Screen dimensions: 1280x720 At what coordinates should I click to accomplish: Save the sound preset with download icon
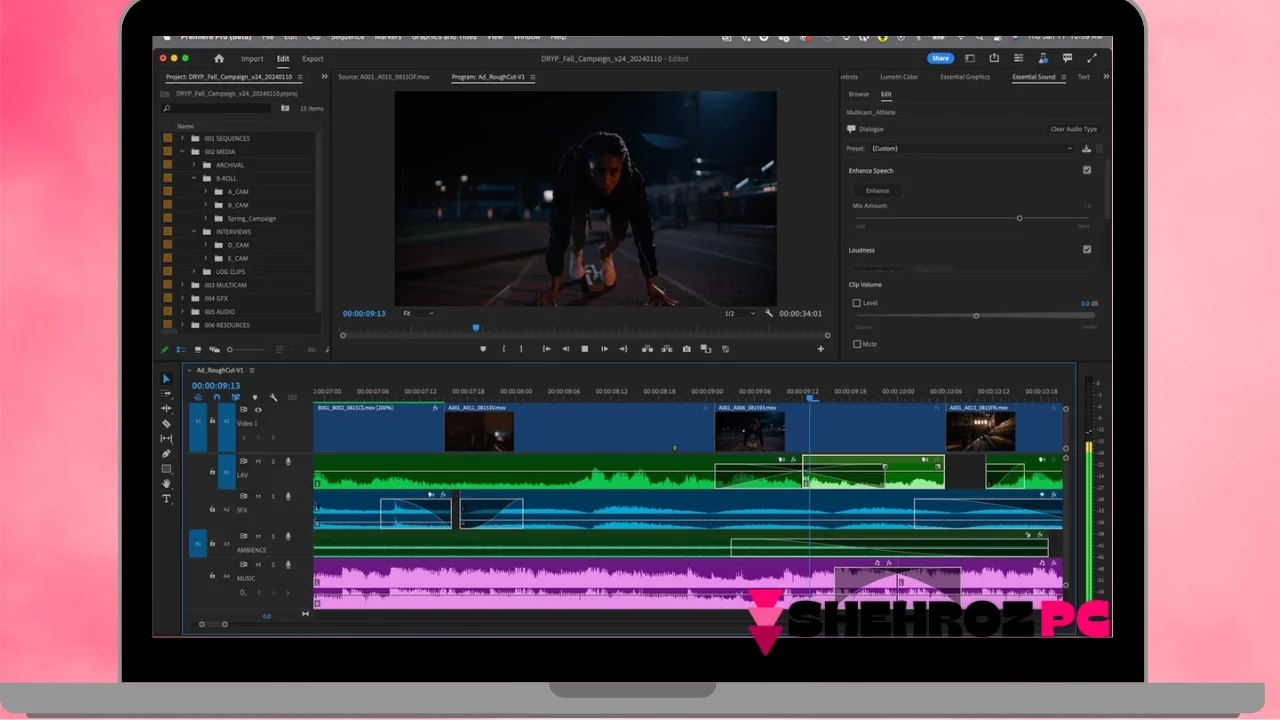click(x=1086, y=149)
